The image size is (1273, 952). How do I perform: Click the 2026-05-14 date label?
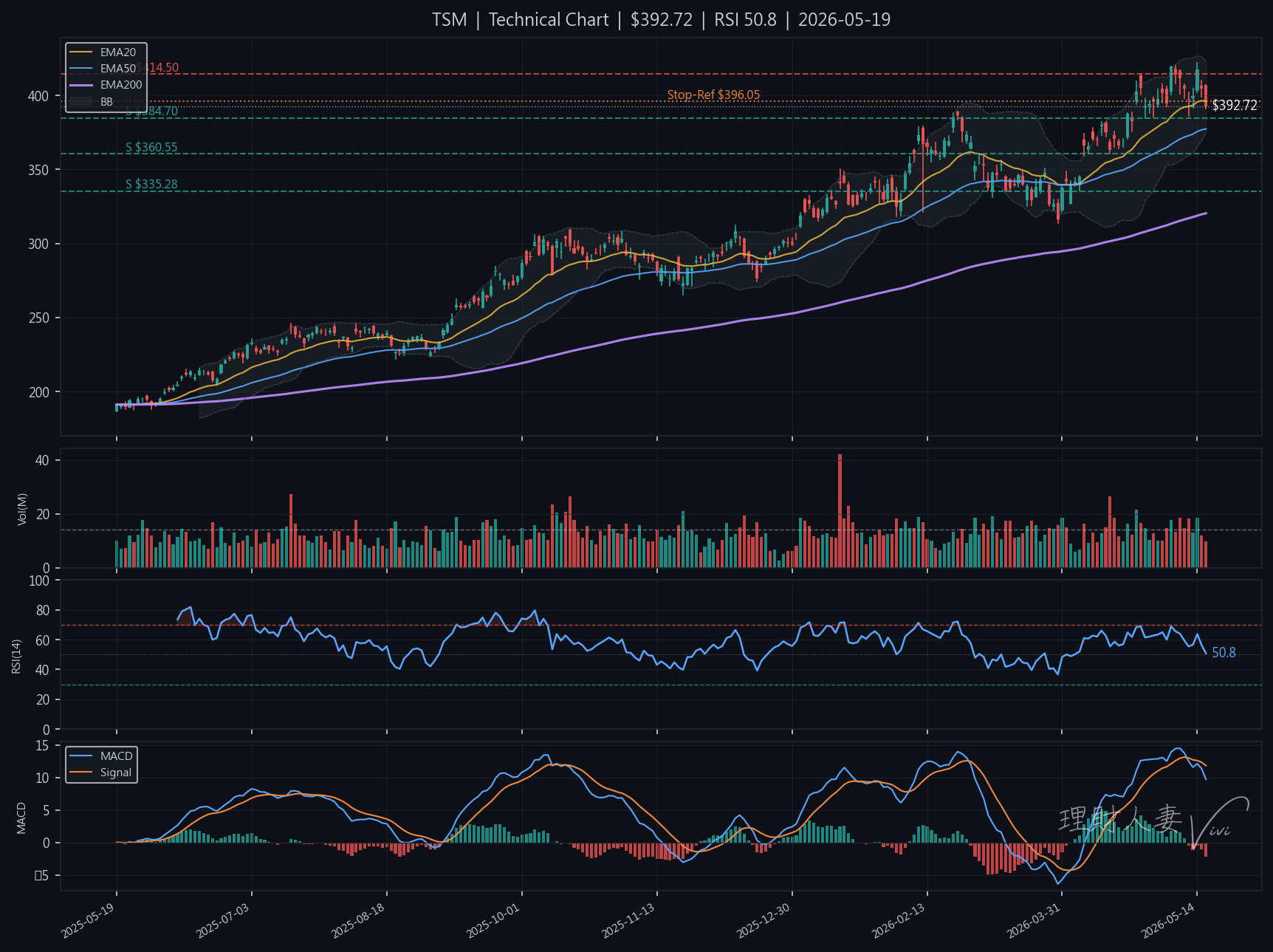point(1168,921)
